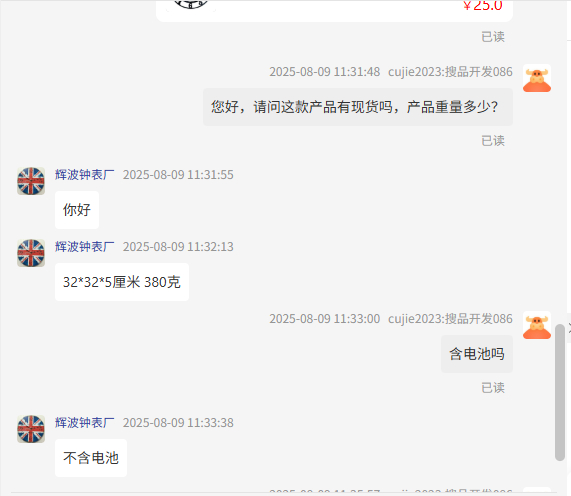Click sender name 辉波钟表厂 at 11:33:38

tap(84, 423)
